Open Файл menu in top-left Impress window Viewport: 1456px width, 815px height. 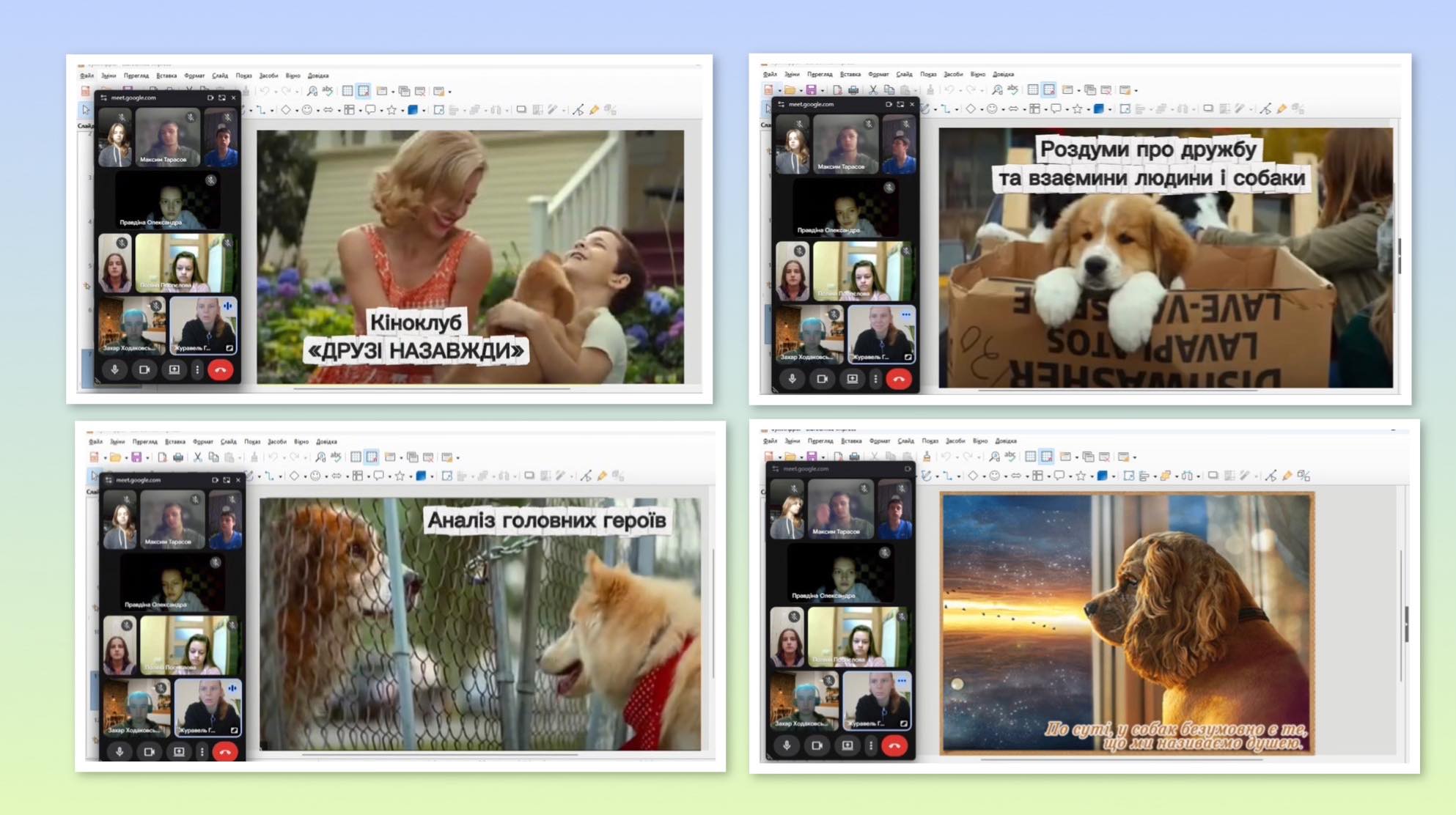click(x=87, y=75)
